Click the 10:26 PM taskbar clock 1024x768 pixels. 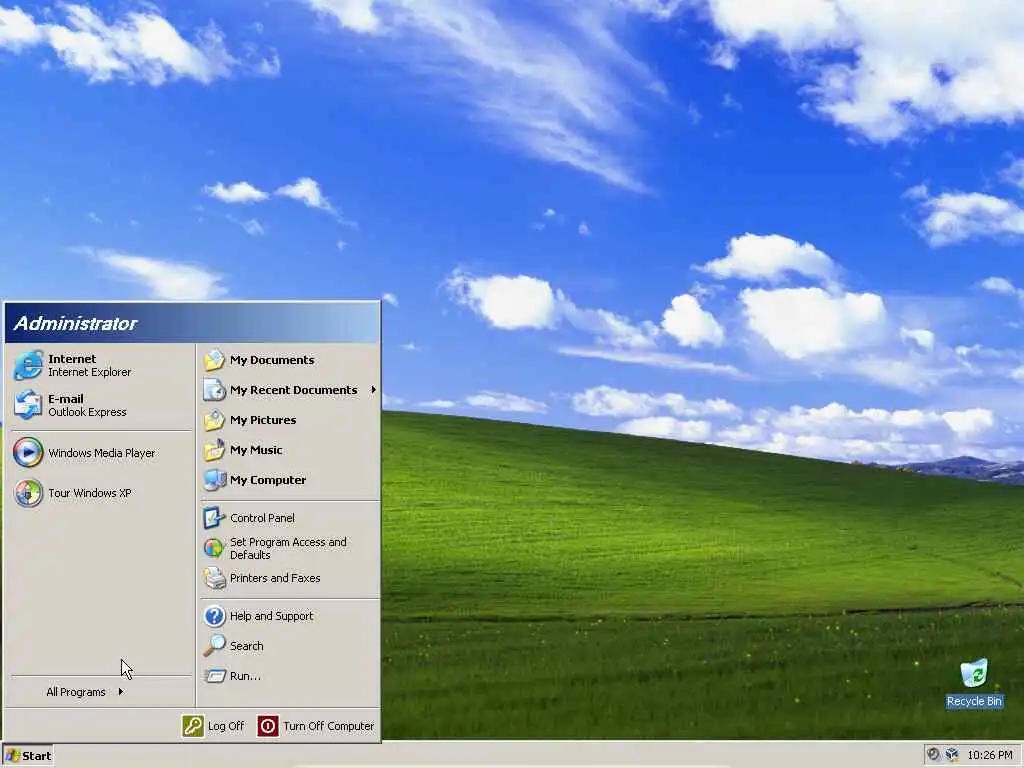click(990, 755)
